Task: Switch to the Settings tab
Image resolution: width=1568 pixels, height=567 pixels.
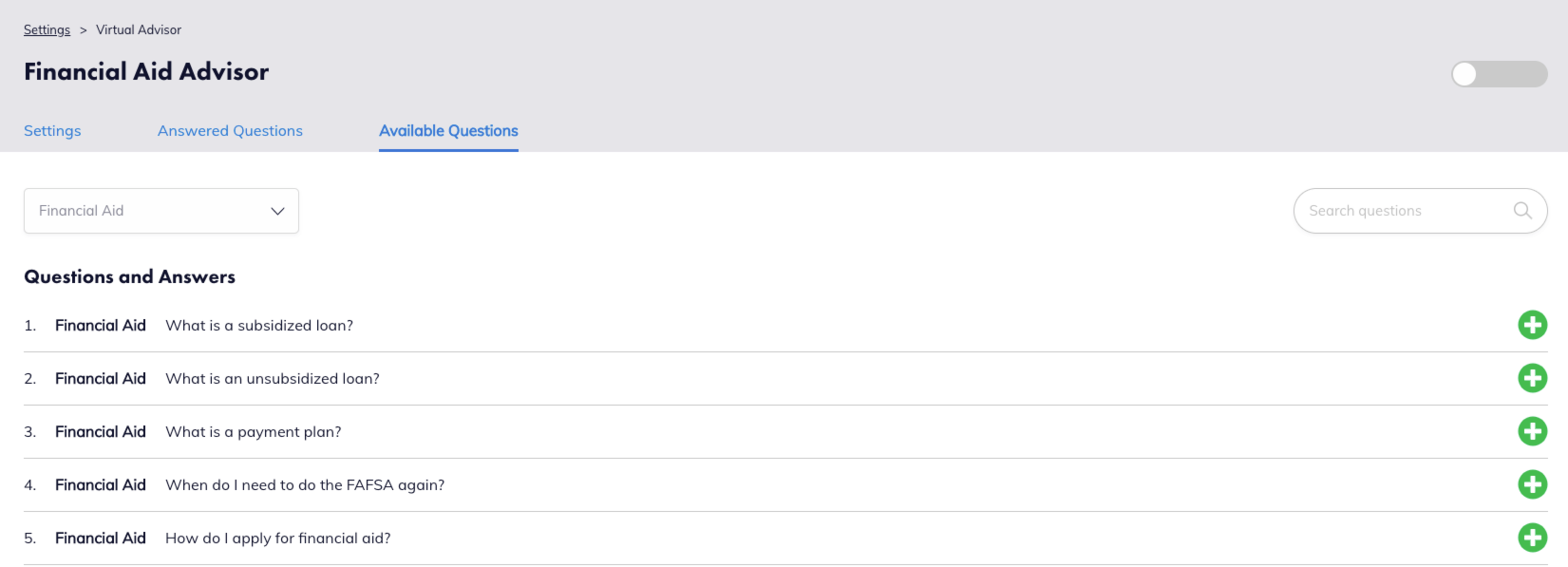Action: (52, 131)
